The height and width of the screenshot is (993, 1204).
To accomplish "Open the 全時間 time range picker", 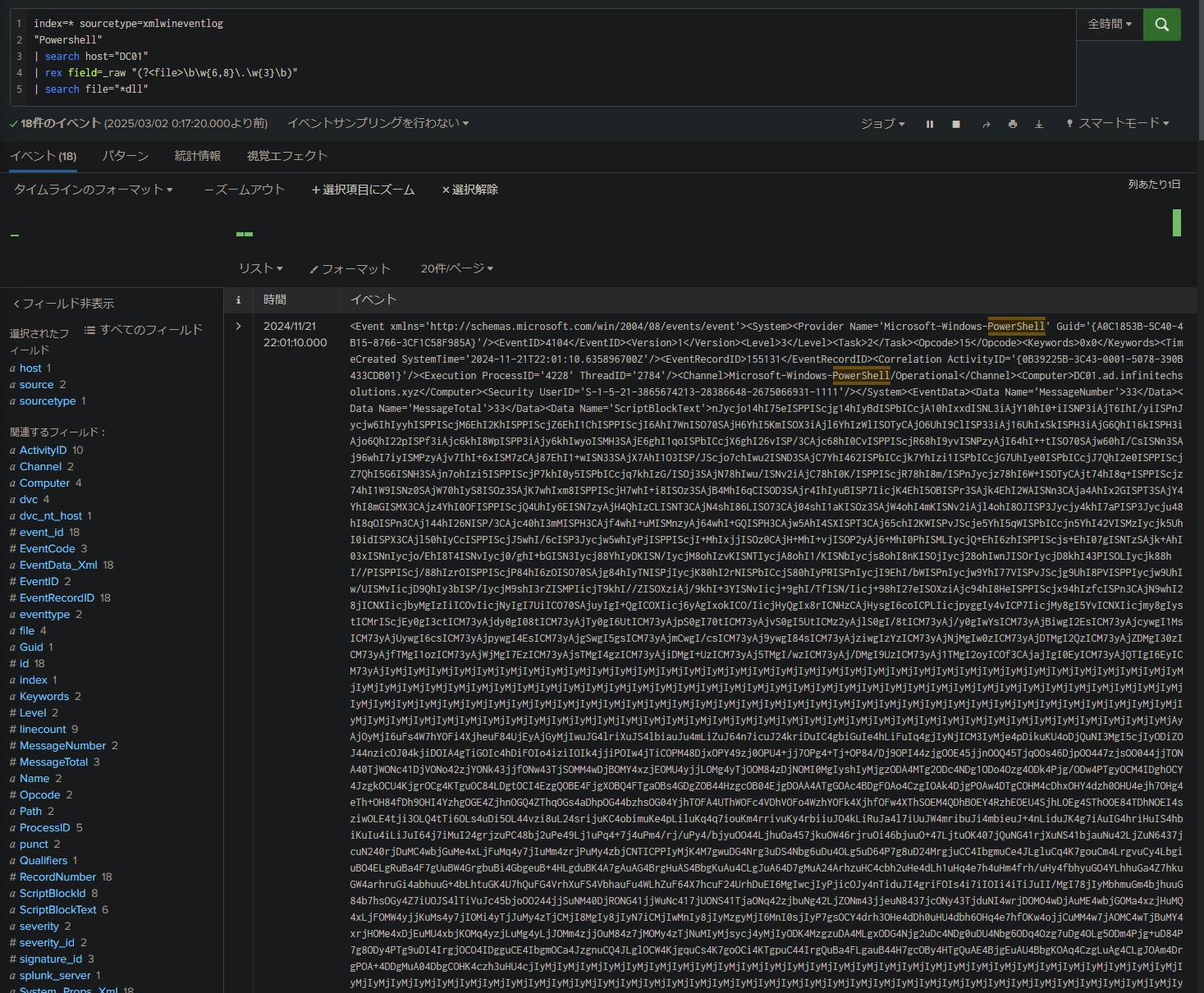I will (1110, 25).
